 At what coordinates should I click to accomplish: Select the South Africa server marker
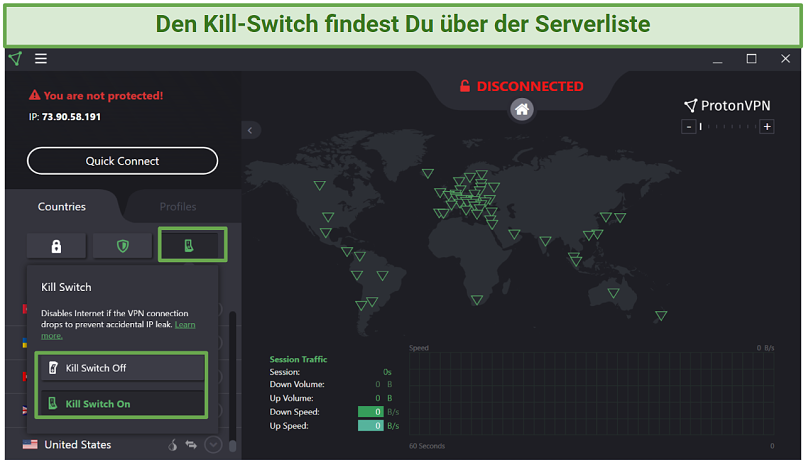(477, 300)
